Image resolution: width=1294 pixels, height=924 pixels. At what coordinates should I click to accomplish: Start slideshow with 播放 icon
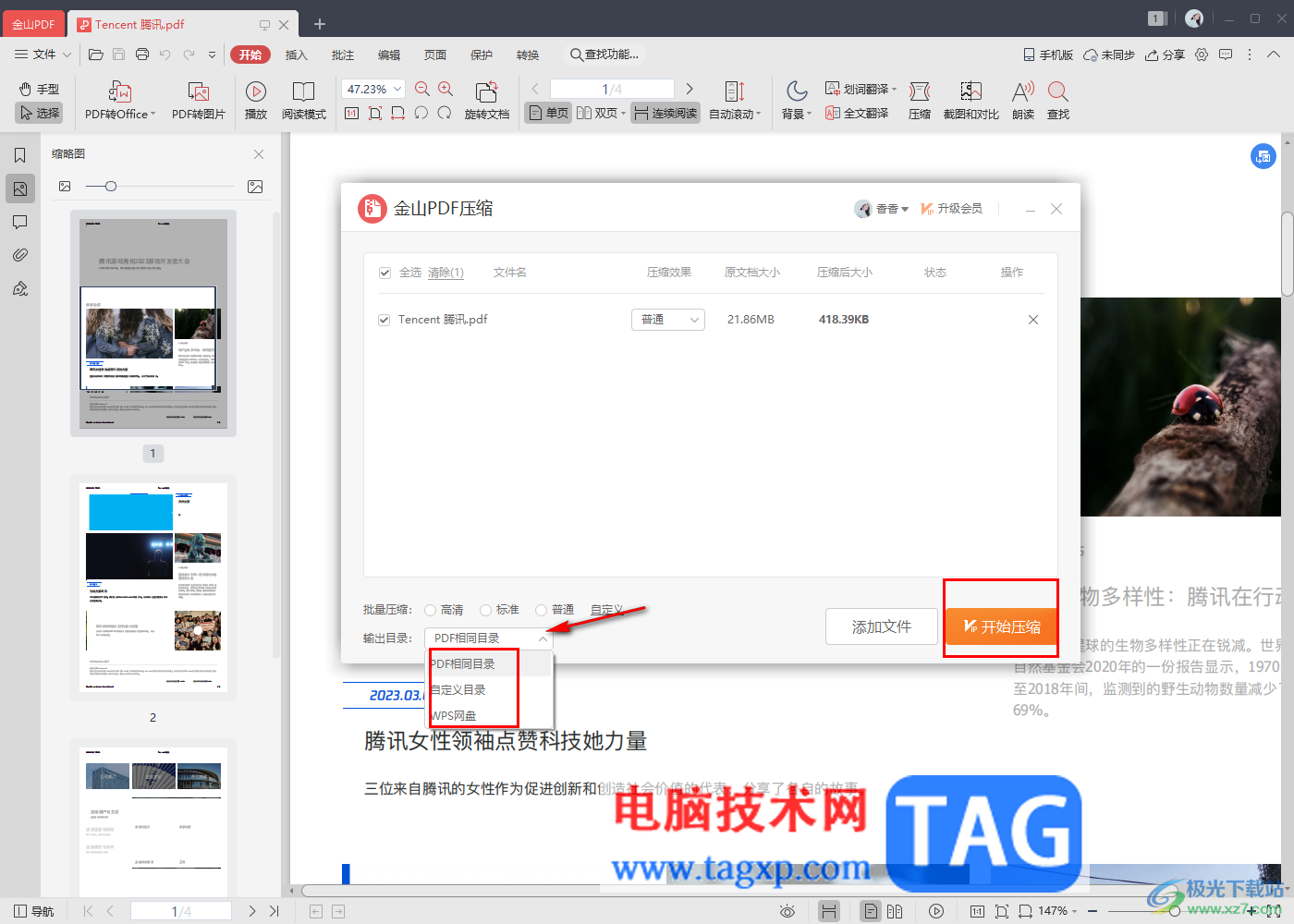pyautogui.click(x=256, y=101)
